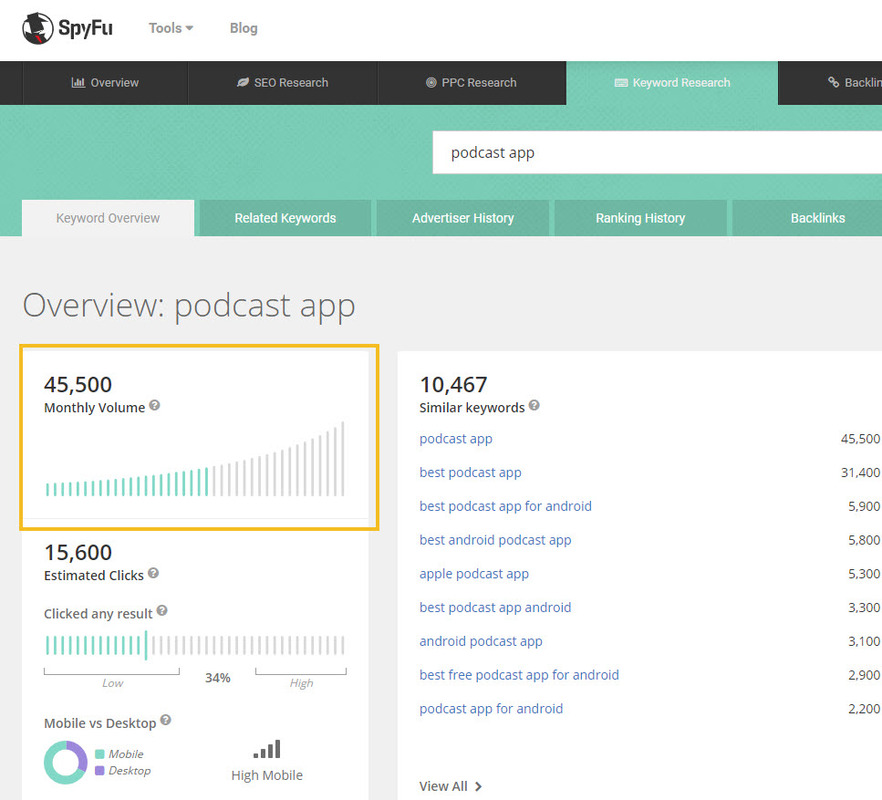Expand View All similar keywords
The height and width of the screenshot is (800, 882).
coord(450,786)
